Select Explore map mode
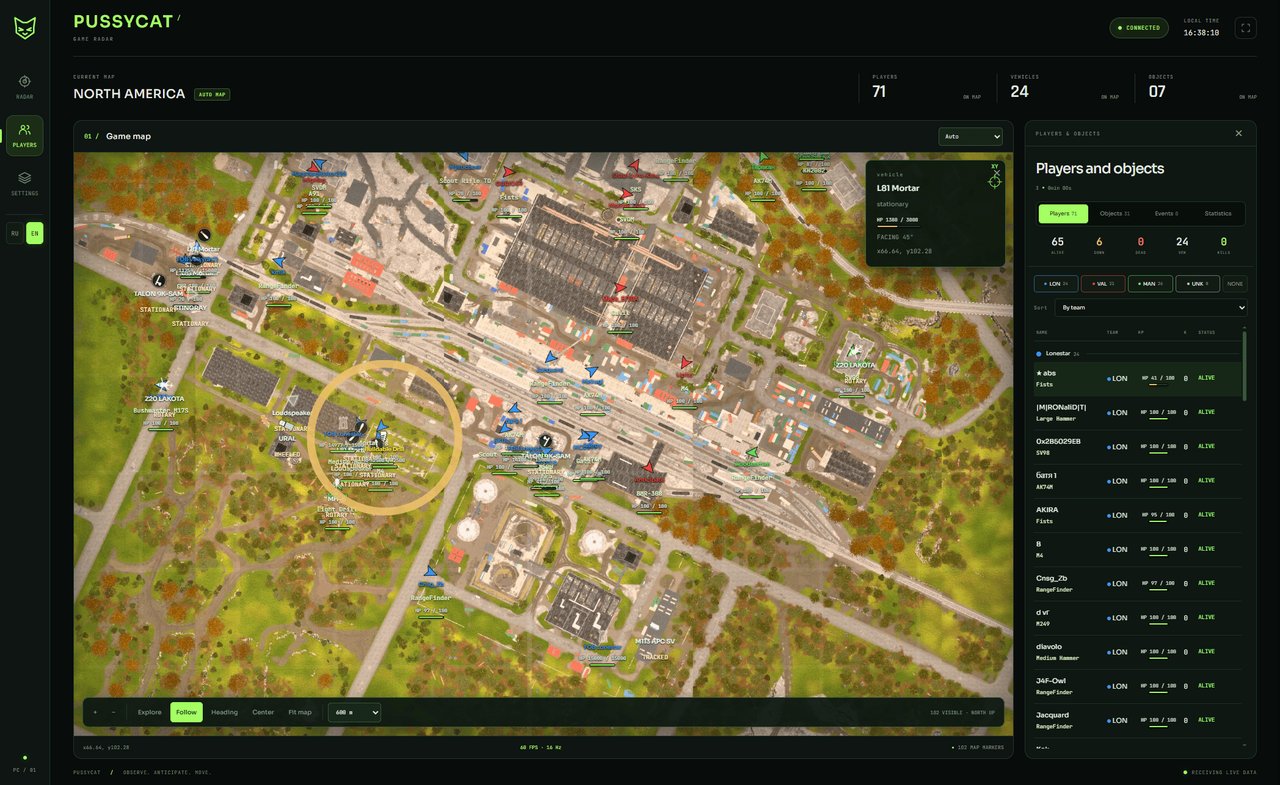 150,712
